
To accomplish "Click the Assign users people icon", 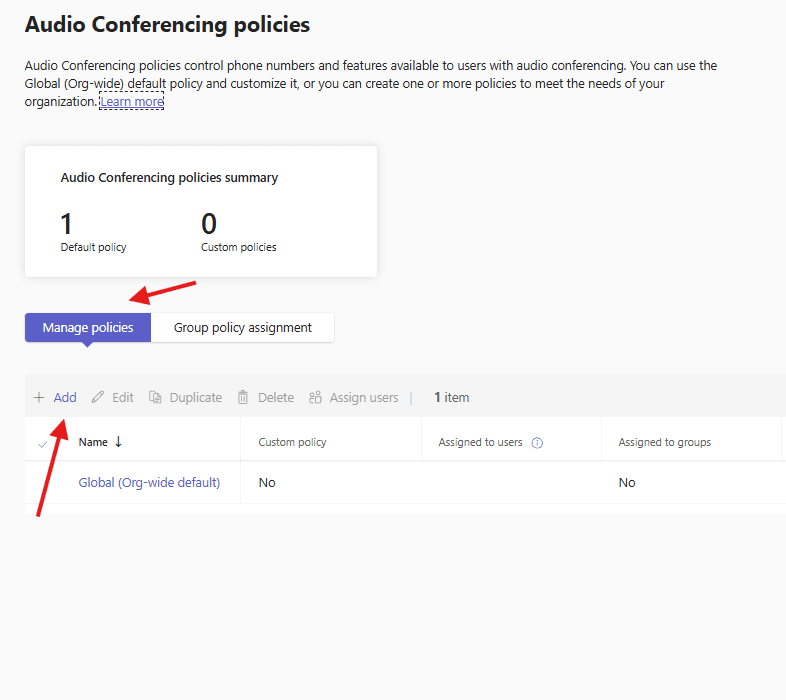I will (x=315, y=397).
